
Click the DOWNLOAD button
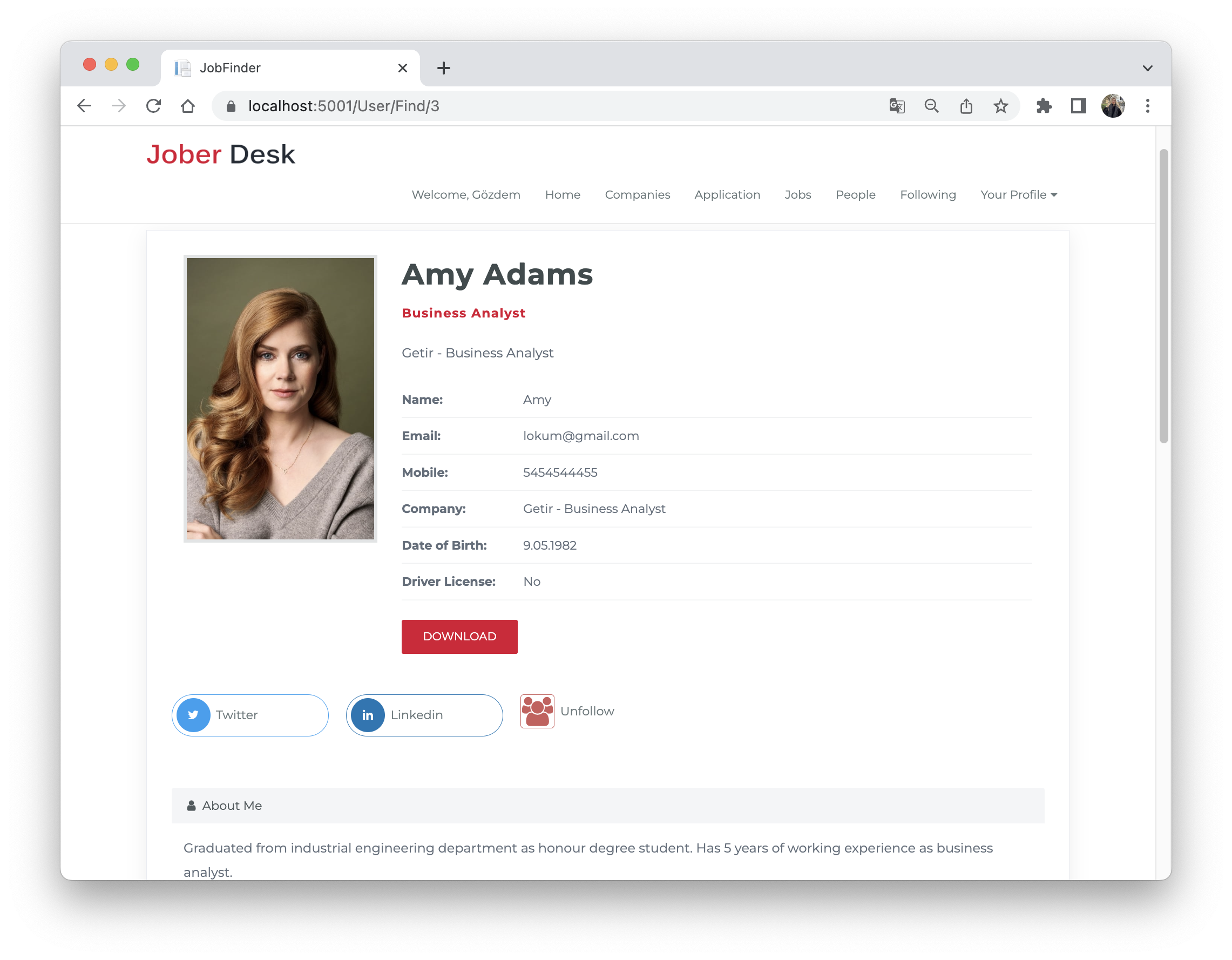click(460, 636)
